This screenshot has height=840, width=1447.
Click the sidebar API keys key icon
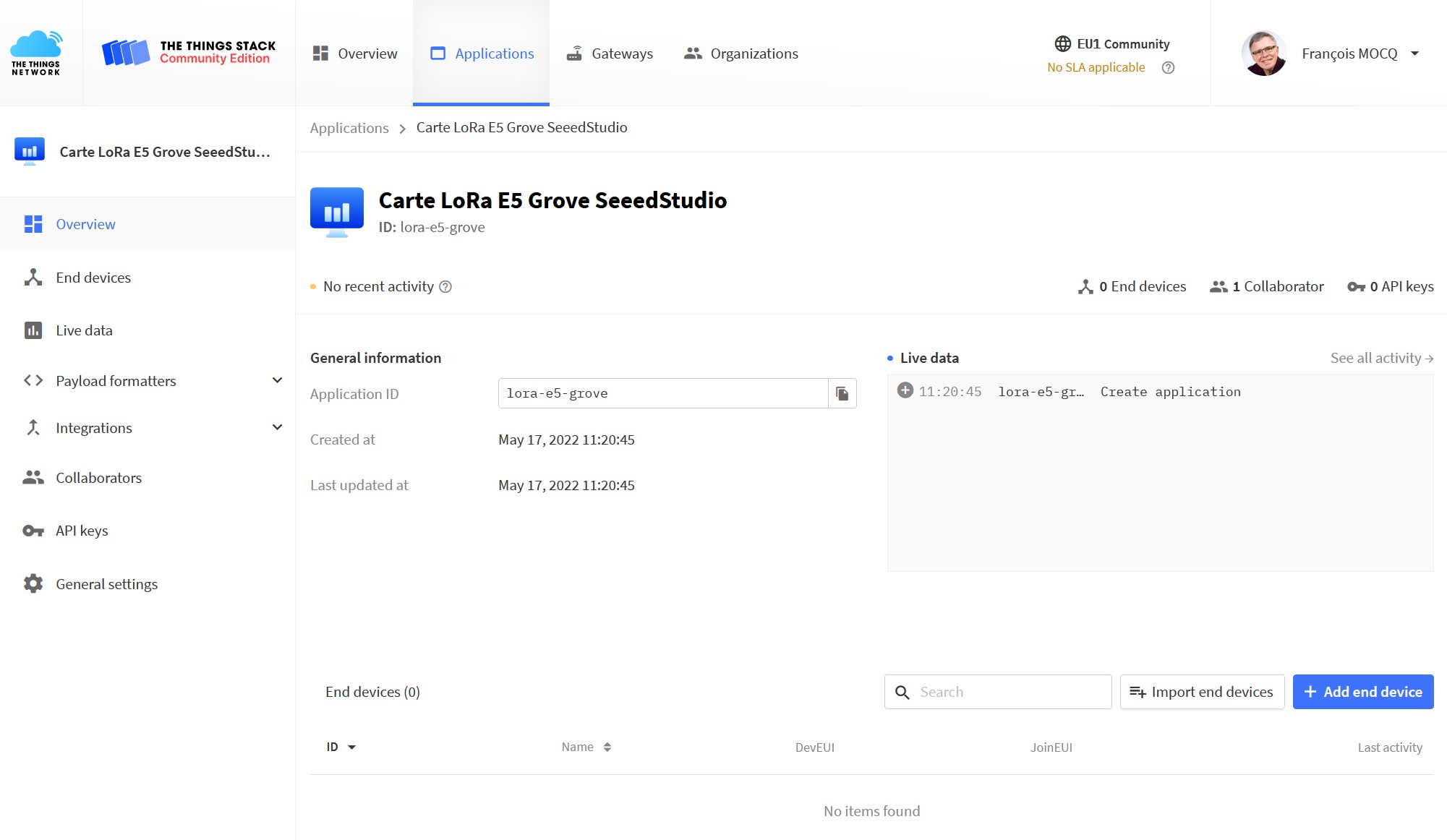coord(33,531)
